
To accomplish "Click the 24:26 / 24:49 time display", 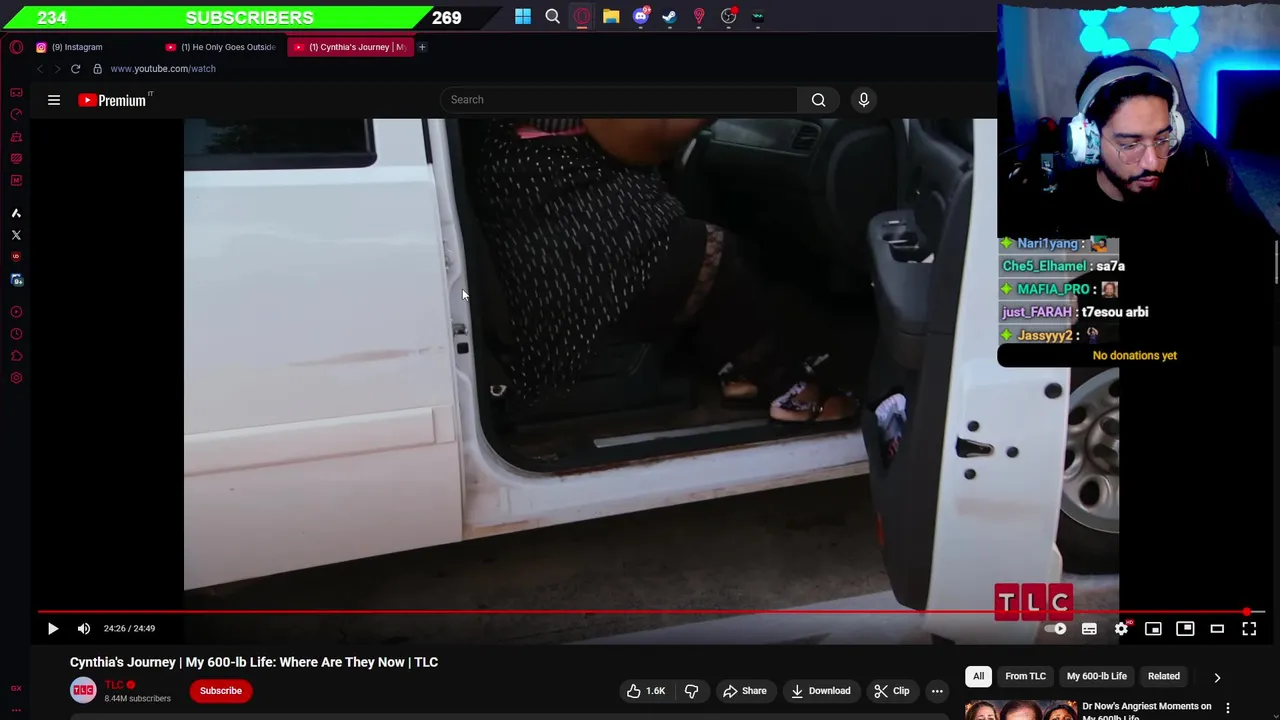I will pyautogui.click(x=129, y=629).
